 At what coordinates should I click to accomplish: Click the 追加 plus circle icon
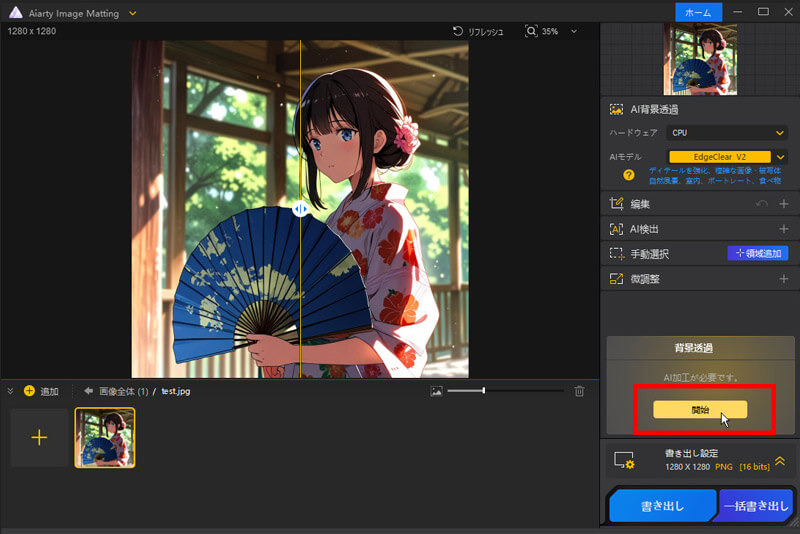(29, 391)
